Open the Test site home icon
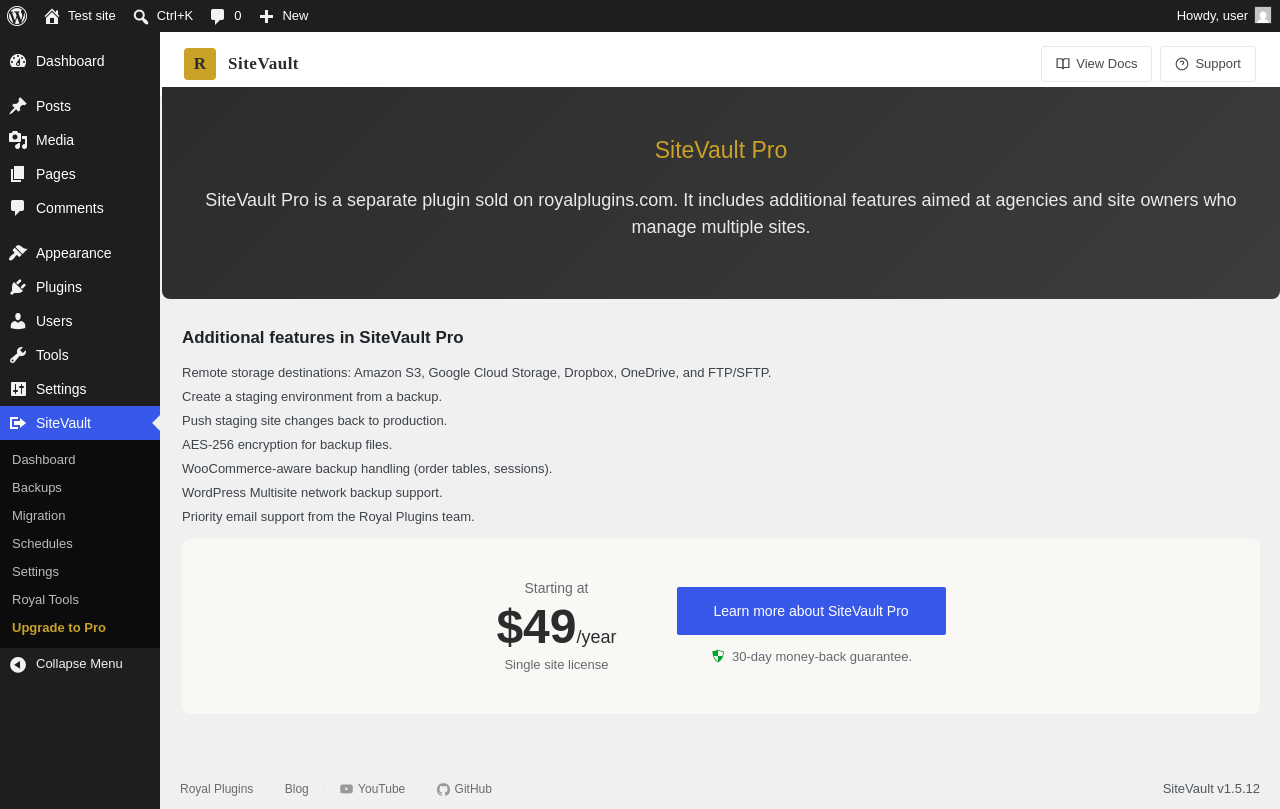1280x809 pixels. [52, 16]
